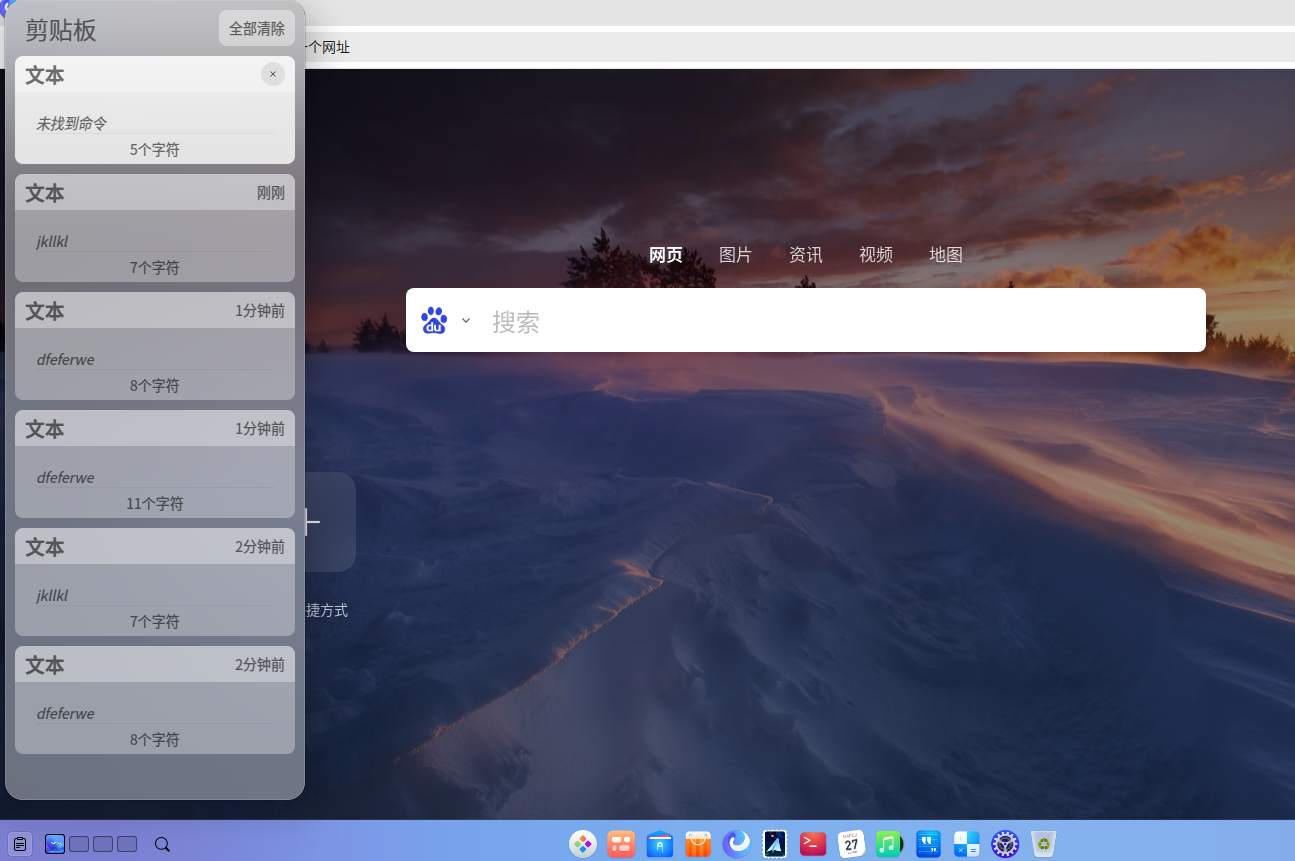The width and height of the screenshot is (1295, 861).
Task: Open the trash bin in the dock
Action: tap(1043, 844)
